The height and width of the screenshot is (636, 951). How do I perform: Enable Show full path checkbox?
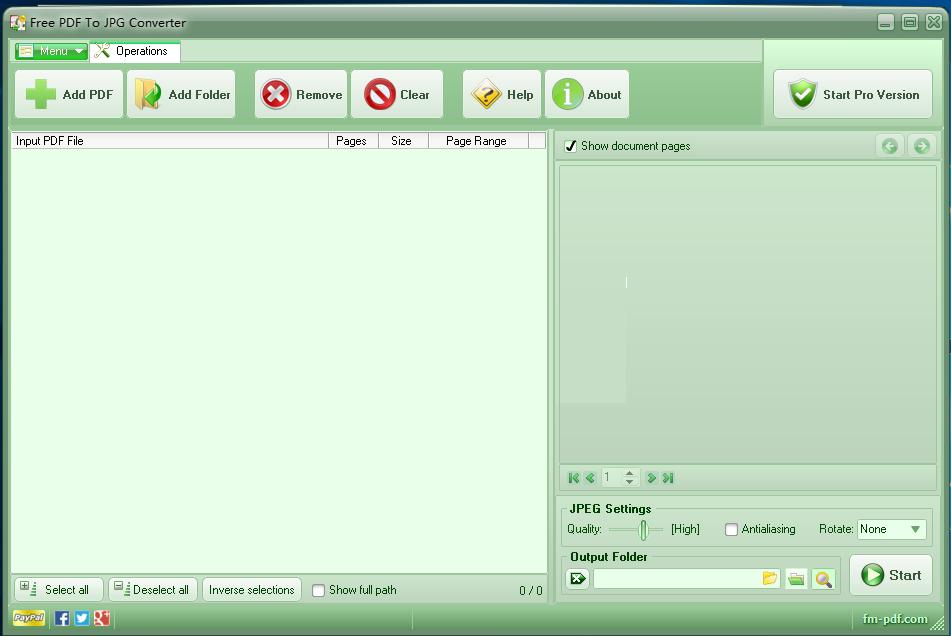click(318, 590)
